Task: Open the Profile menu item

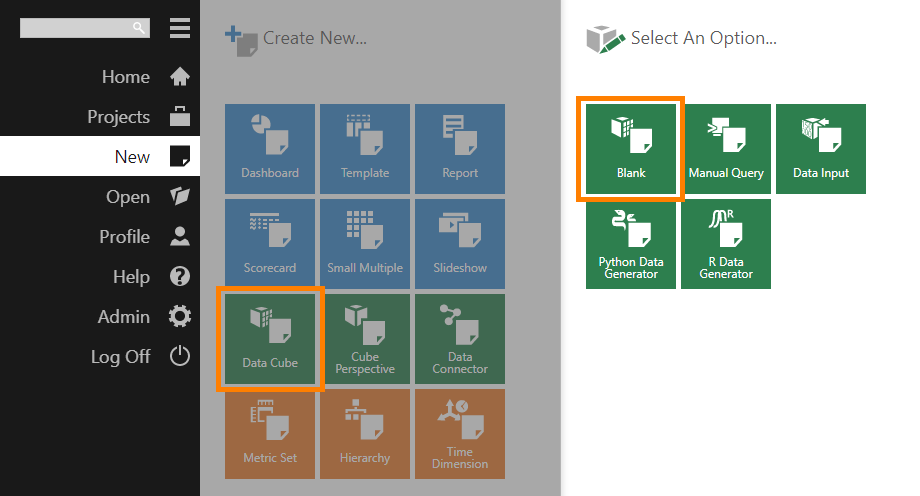Action: (125, 237)
